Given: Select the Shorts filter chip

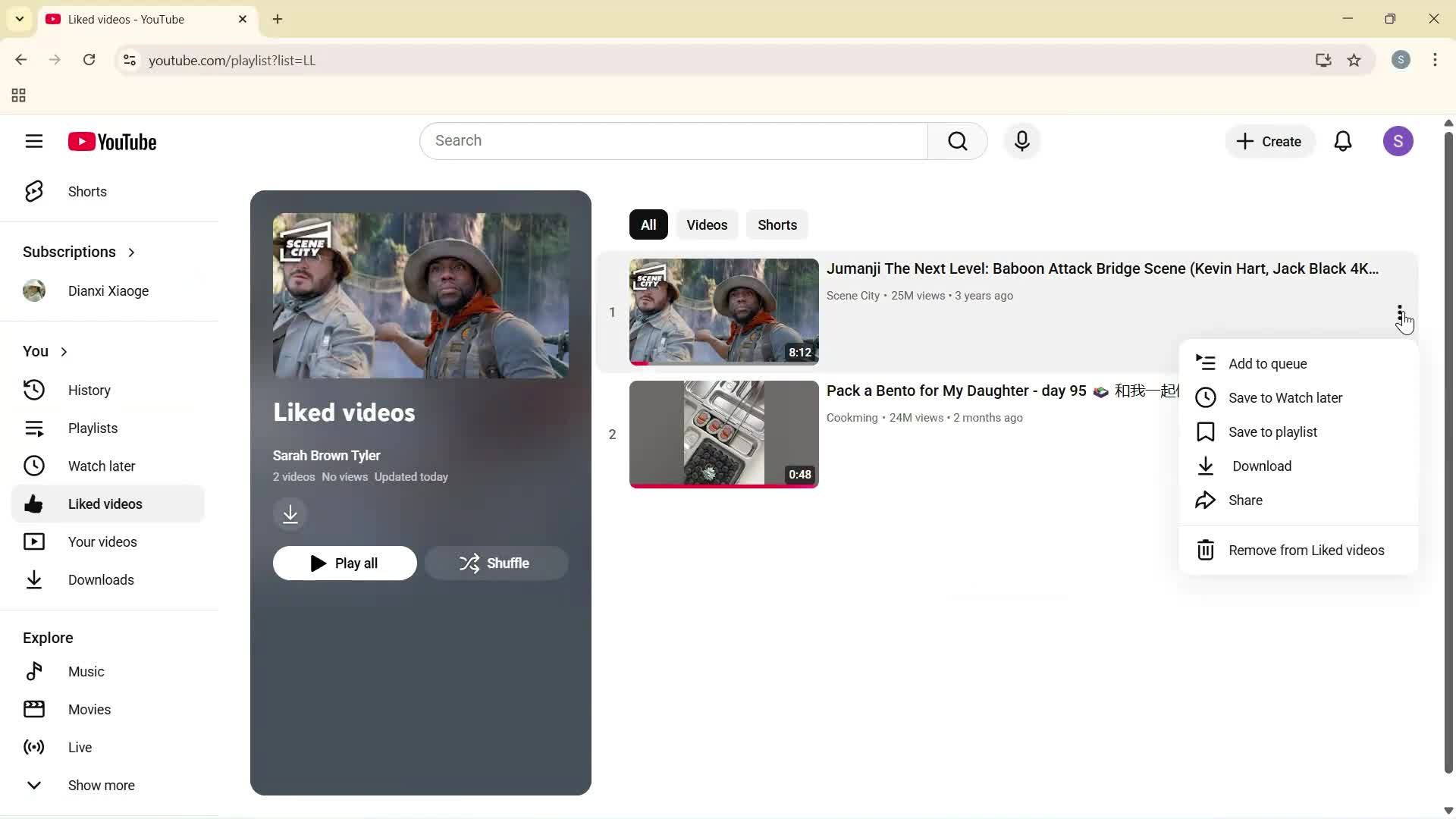Looking at the screenshot, I should click(777, 224).
